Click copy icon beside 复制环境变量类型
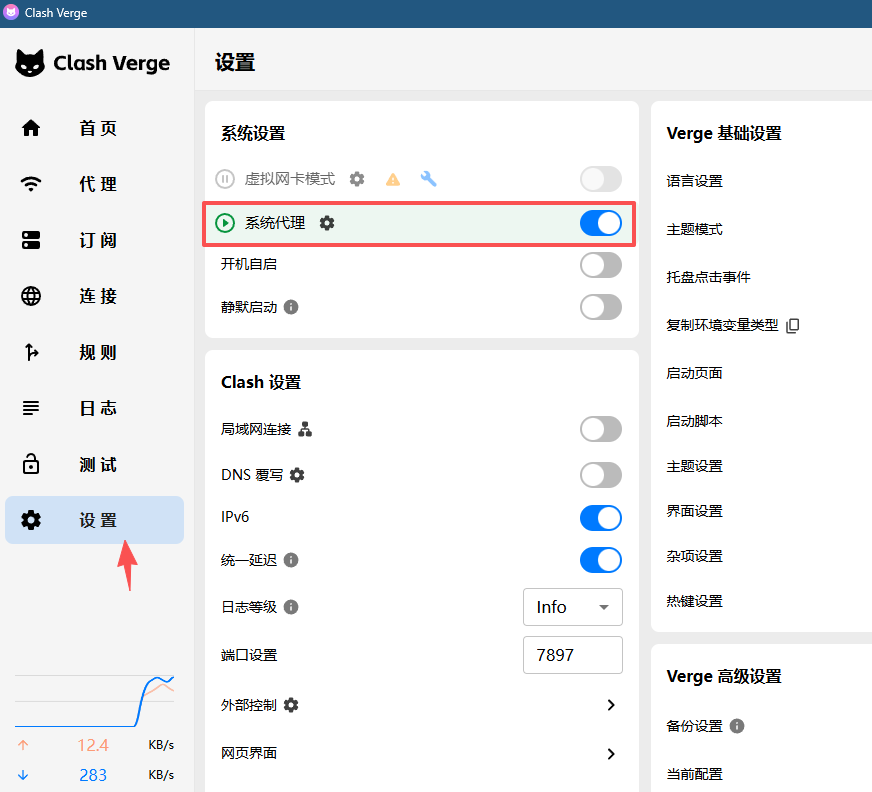Screen dimensions: 872x792 pos(792,325)
